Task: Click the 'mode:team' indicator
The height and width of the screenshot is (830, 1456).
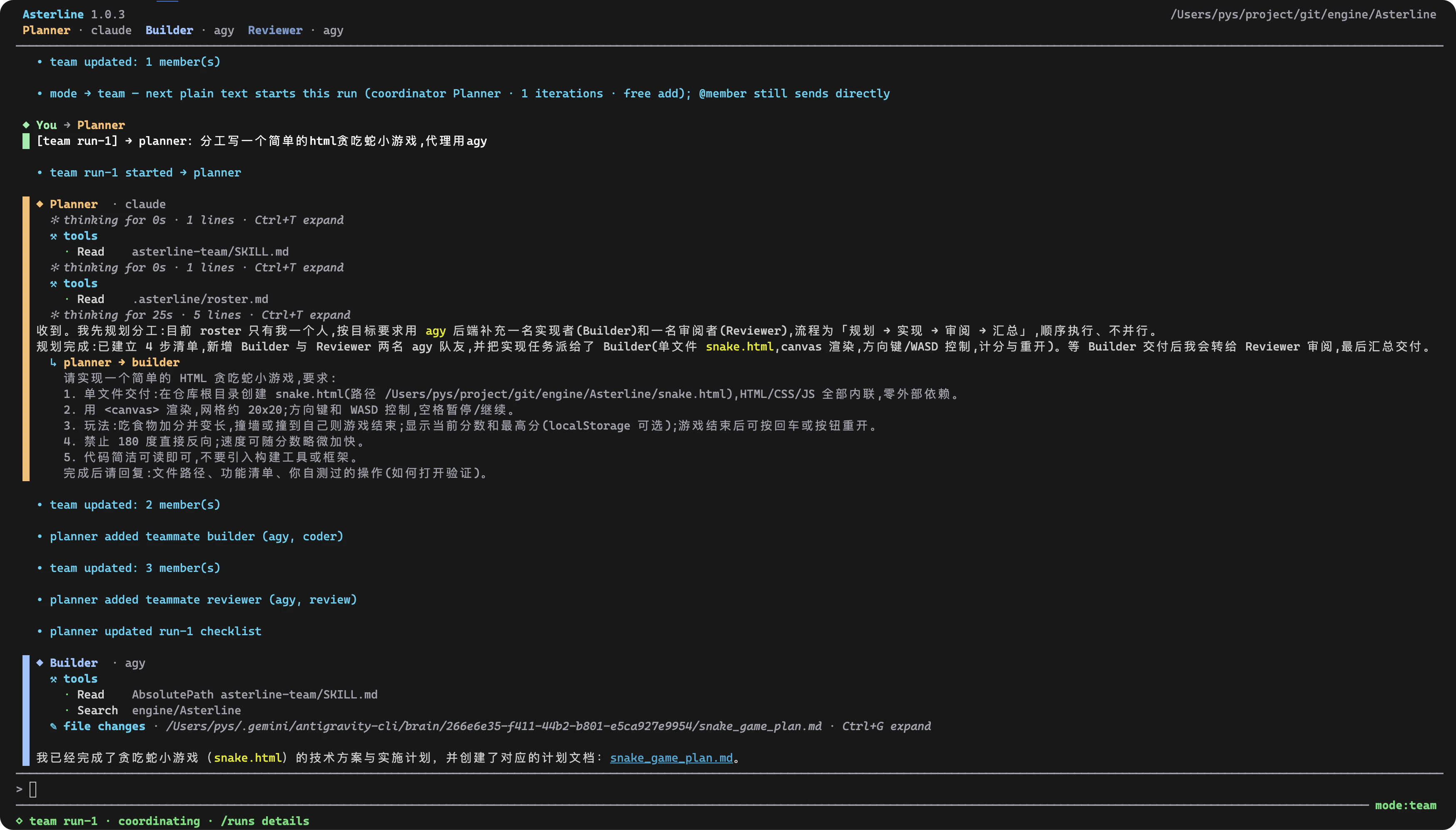Action: (x=1406, y=805)
